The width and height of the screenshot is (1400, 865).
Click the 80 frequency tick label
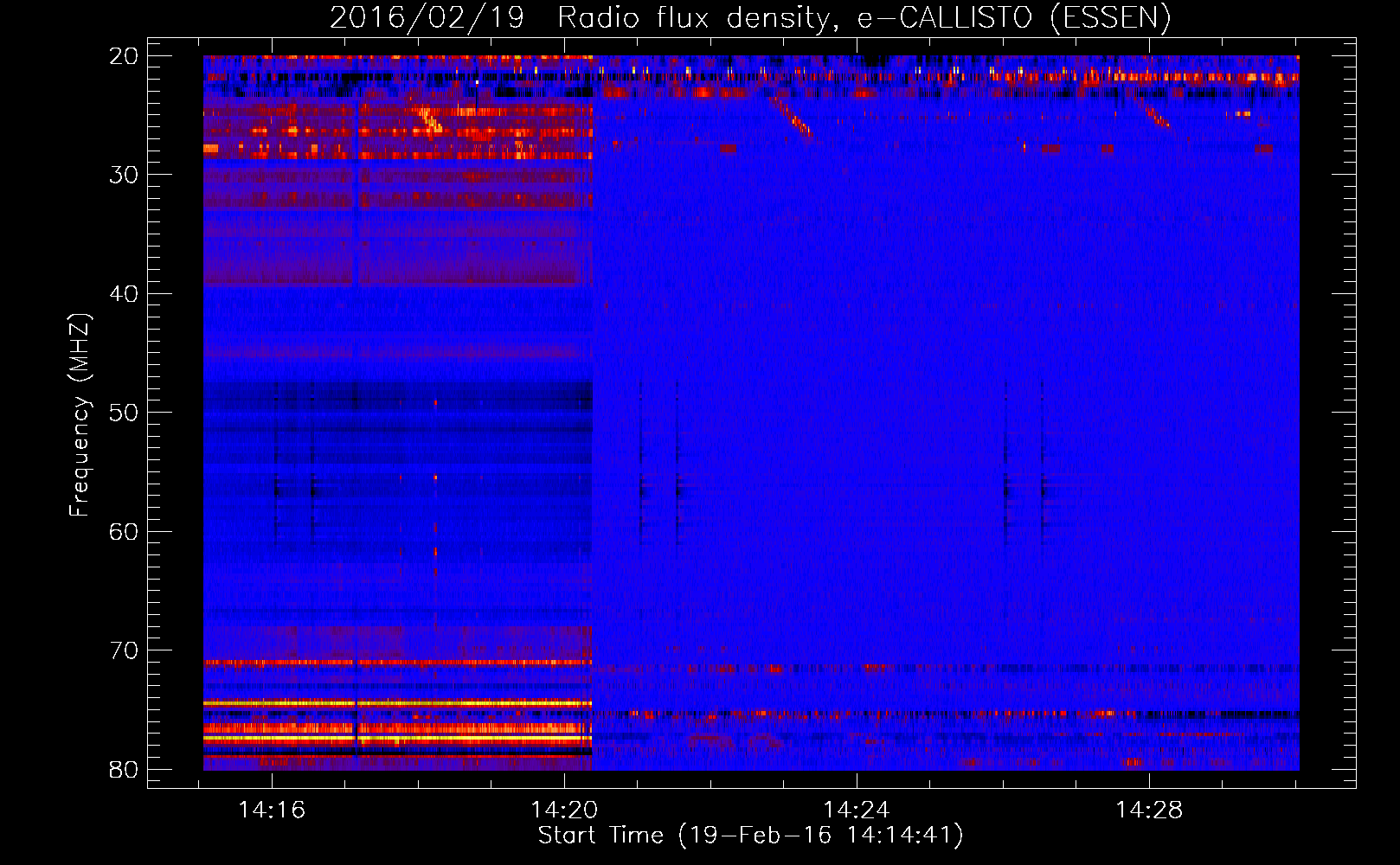(x=124, y=769)
